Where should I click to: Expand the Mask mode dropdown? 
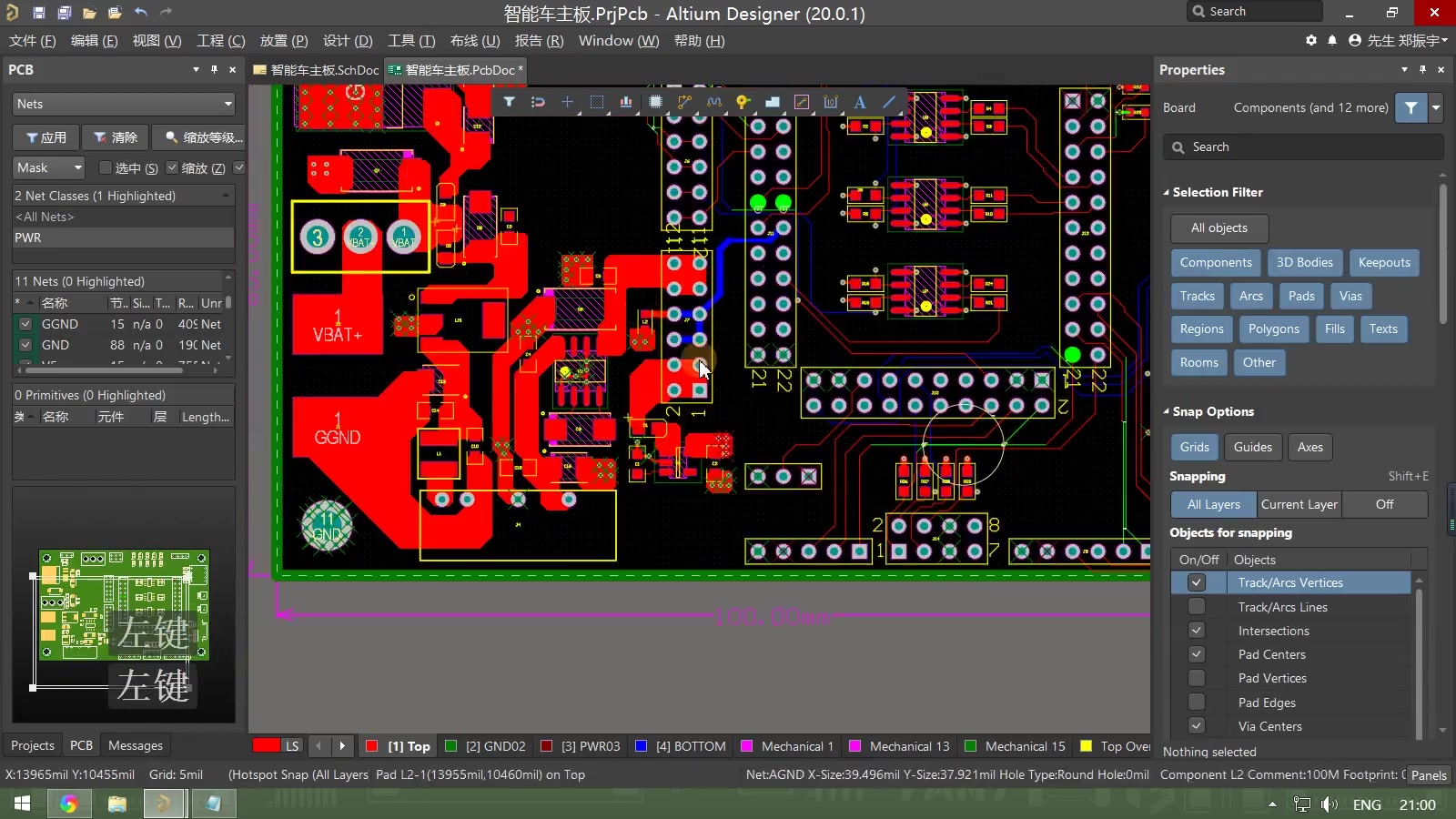[x=49, y=167]
